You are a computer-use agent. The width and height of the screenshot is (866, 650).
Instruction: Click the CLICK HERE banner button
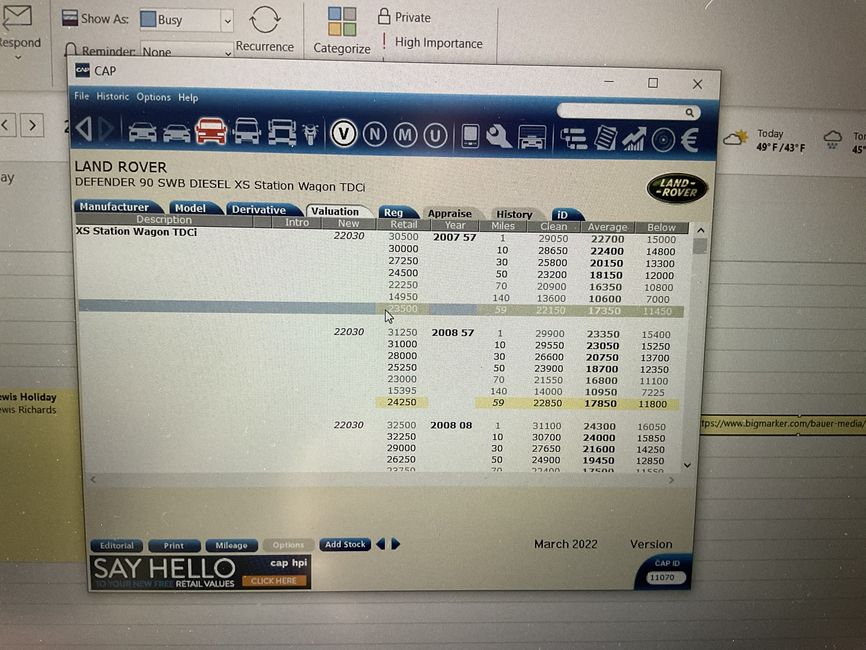274,581
